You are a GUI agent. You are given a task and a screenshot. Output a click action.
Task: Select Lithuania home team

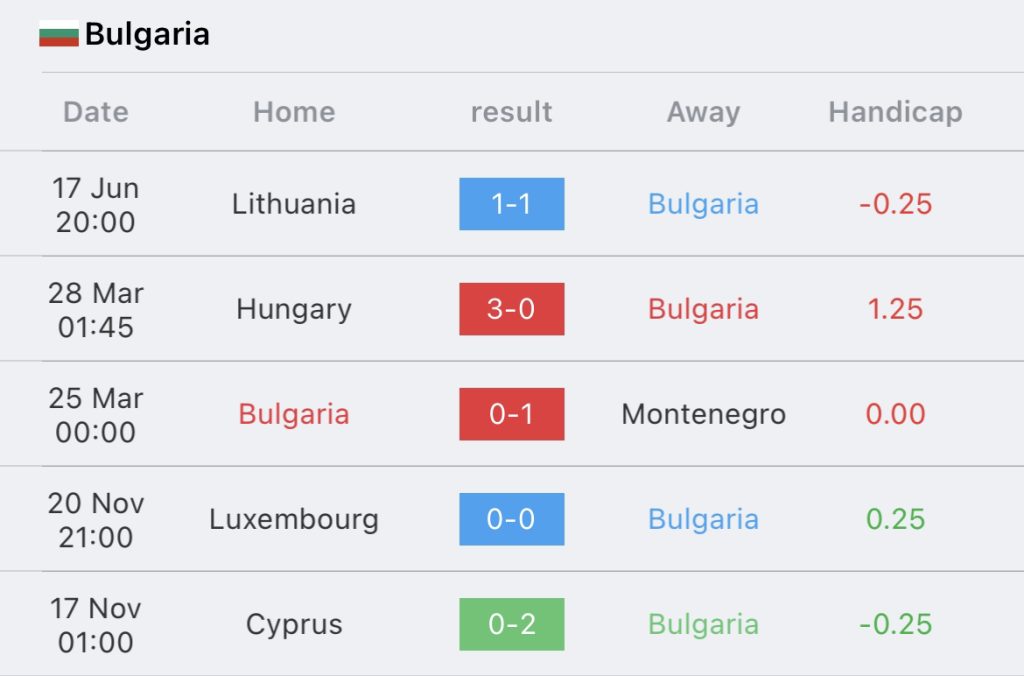[294, 204]
